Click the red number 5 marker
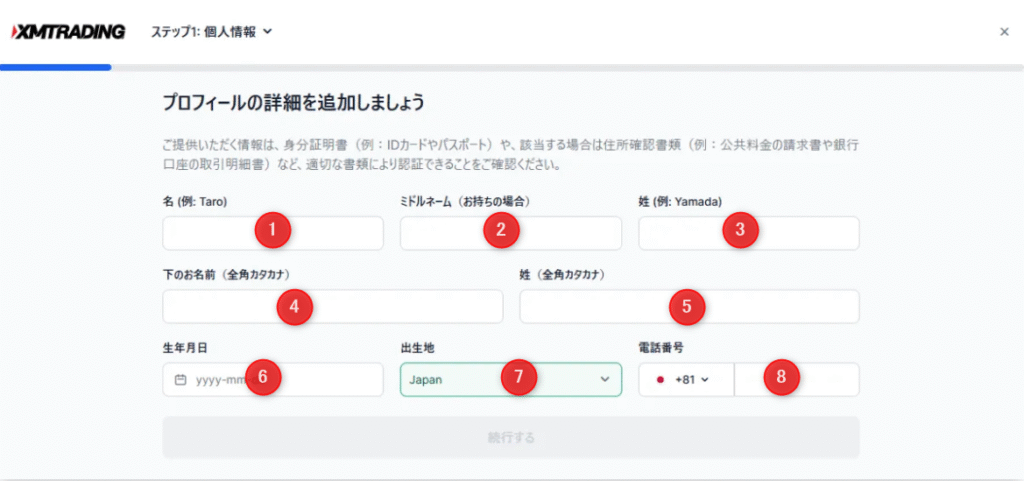Screen dimensions: 1024x481 coord(687,307)
